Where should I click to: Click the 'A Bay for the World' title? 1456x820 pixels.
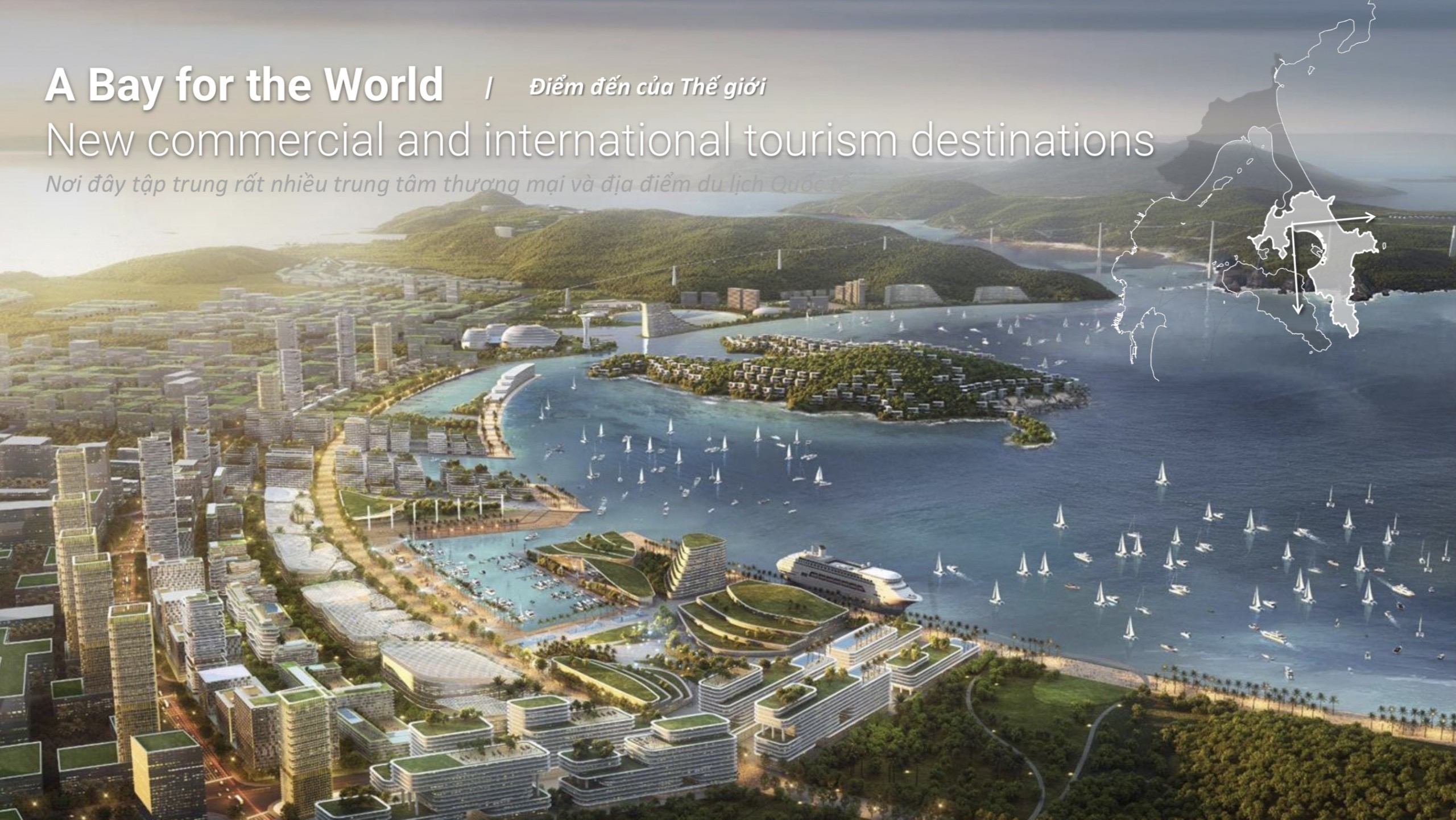click(x=243, y=85)
